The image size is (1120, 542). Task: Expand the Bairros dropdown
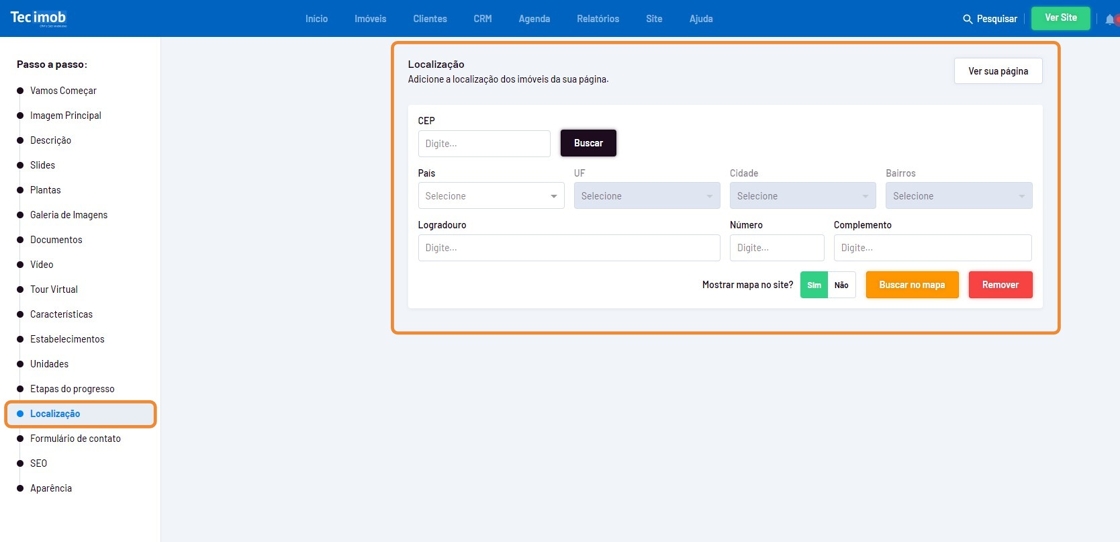tap(958, 196)
